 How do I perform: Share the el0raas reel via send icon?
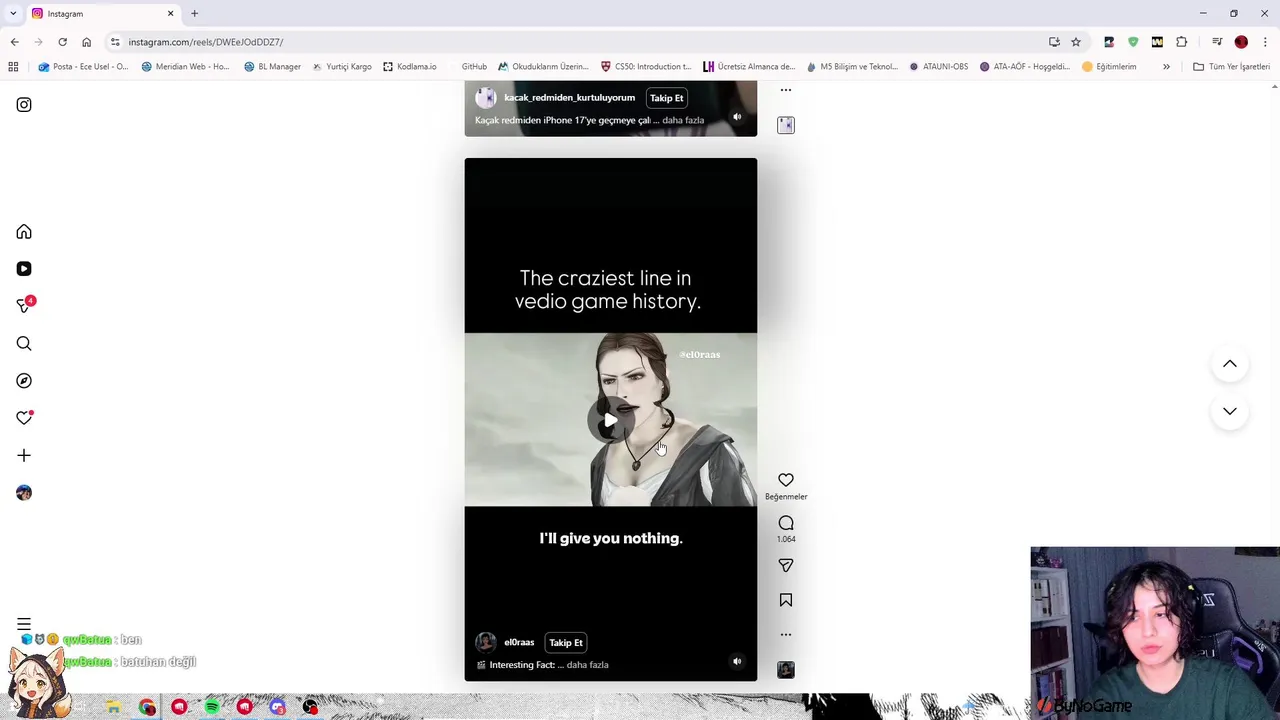[786, 566]
